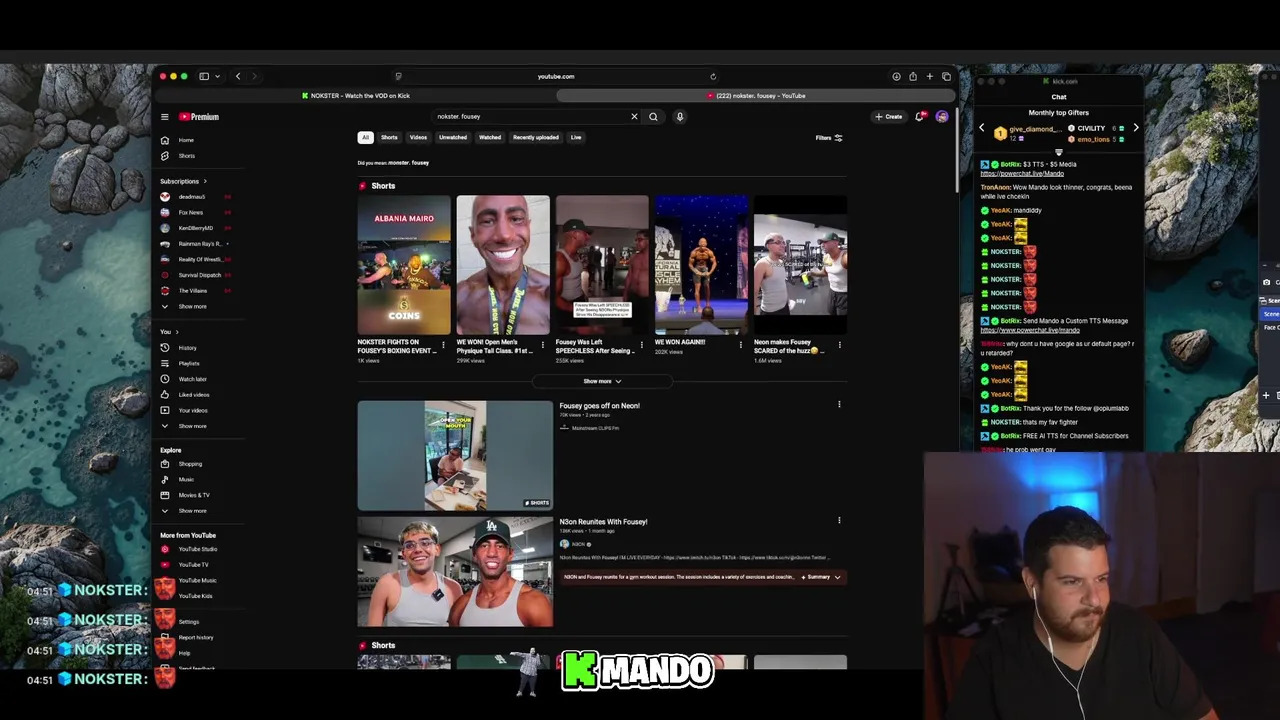
Task: Select the Videos filter chip
Action: (x=418, y=138)
